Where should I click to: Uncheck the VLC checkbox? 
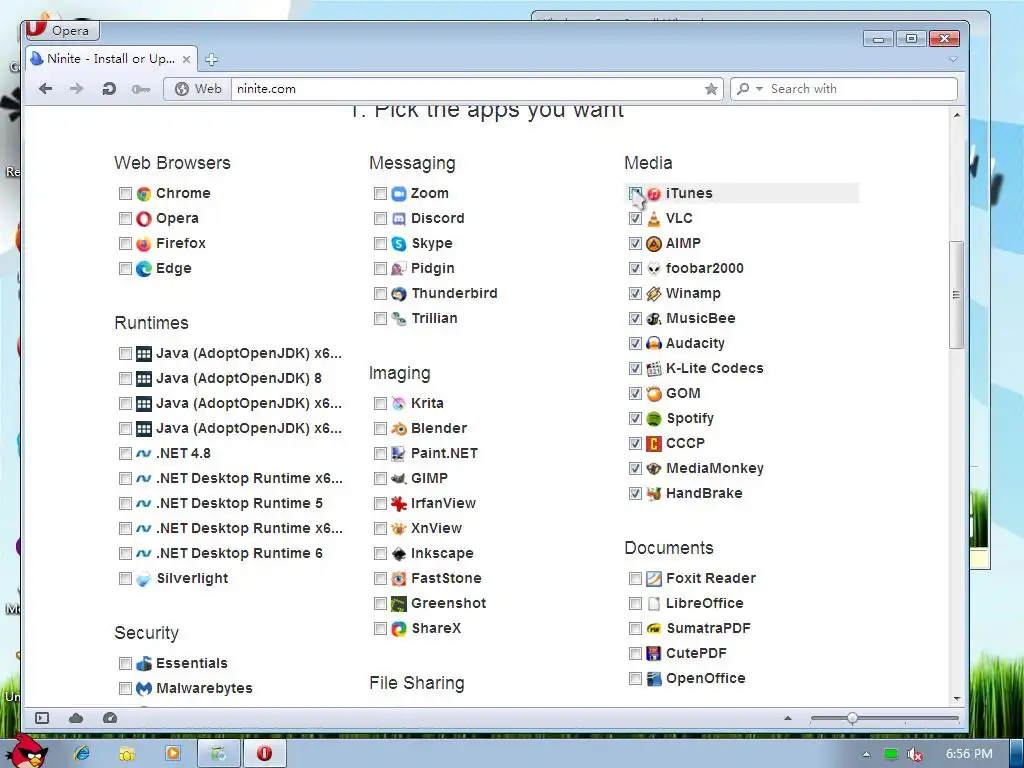635,218
